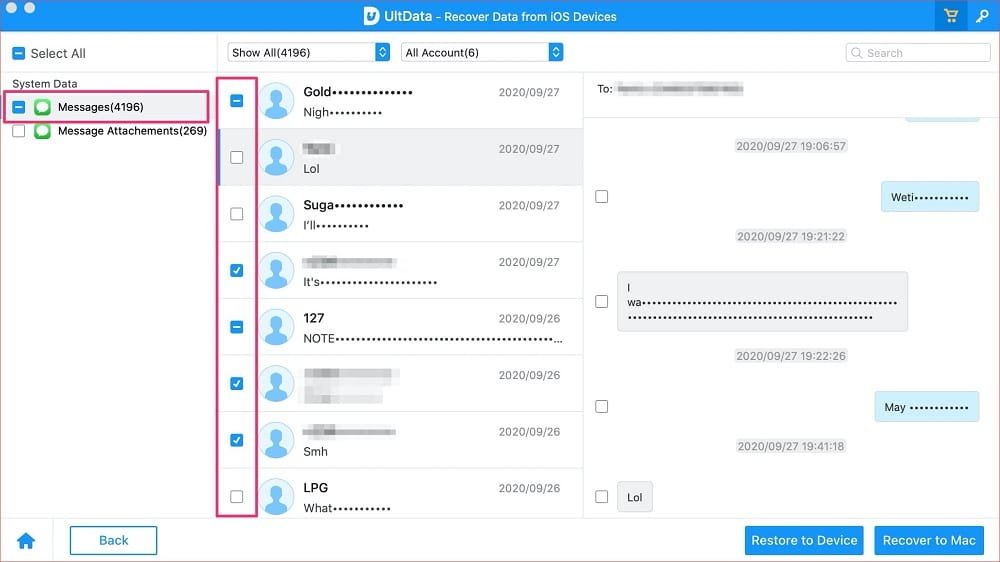
Task: Click the green Messages app icon
Action: [43, 107]
